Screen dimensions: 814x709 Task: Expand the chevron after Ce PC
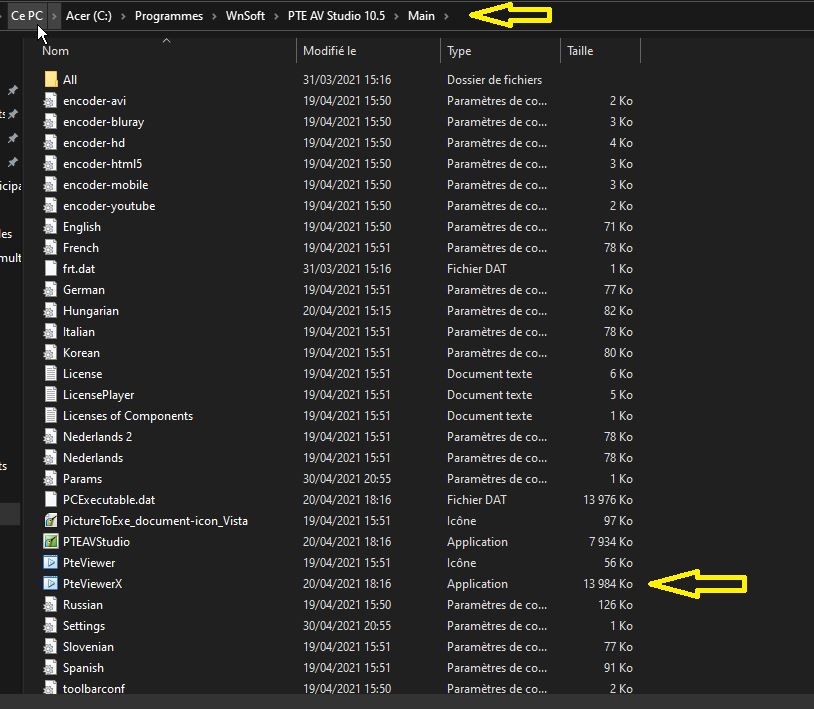point(54,16)
